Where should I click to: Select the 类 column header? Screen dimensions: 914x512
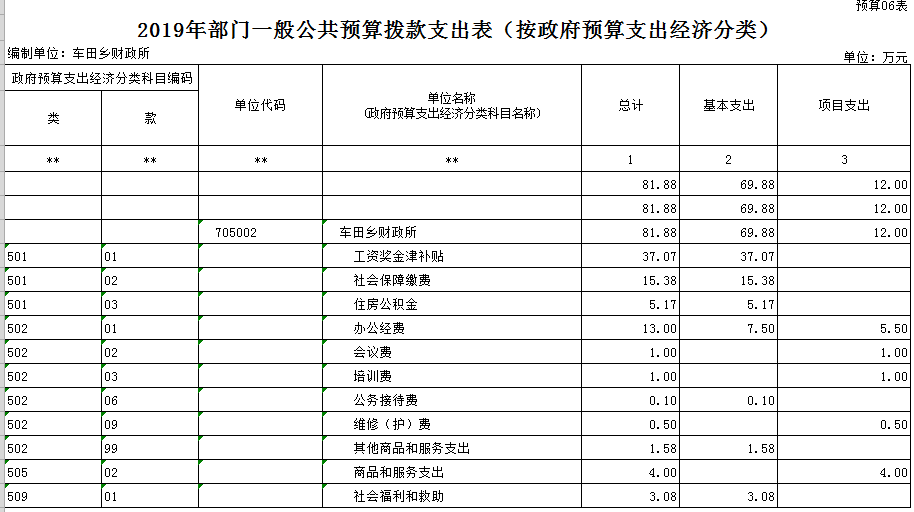[x=53, y=118]
